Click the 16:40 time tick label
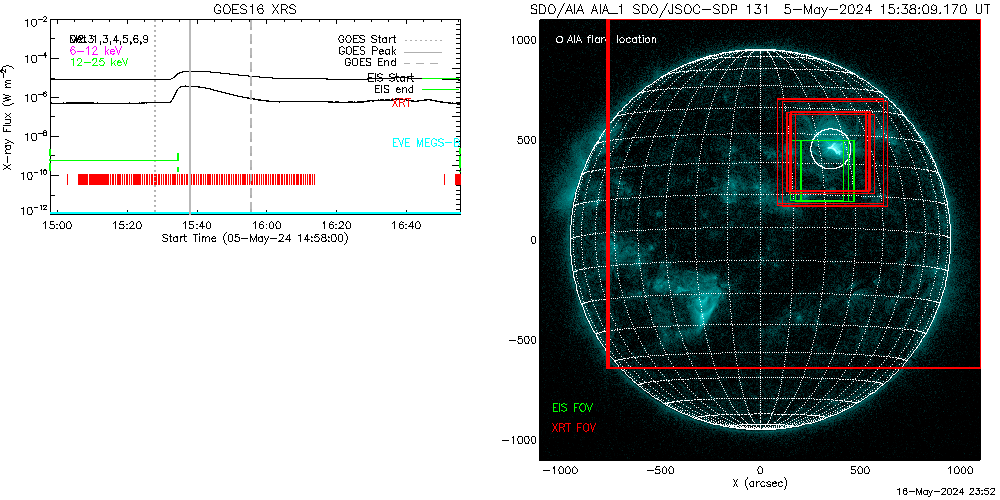The height and width of the screenshot is (500, 1000). (x=406, y=225)
